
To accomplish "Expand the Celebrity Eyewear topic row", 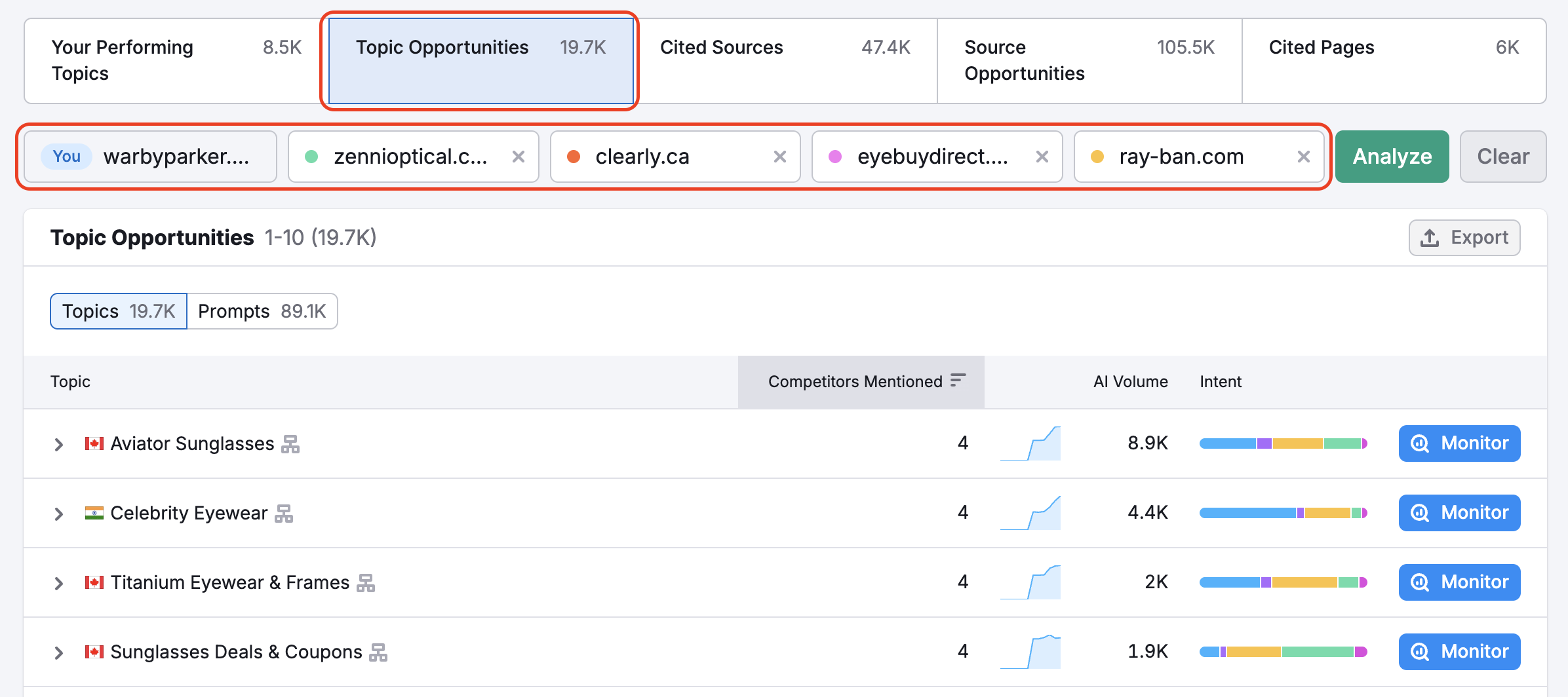I will coord(59,514).
